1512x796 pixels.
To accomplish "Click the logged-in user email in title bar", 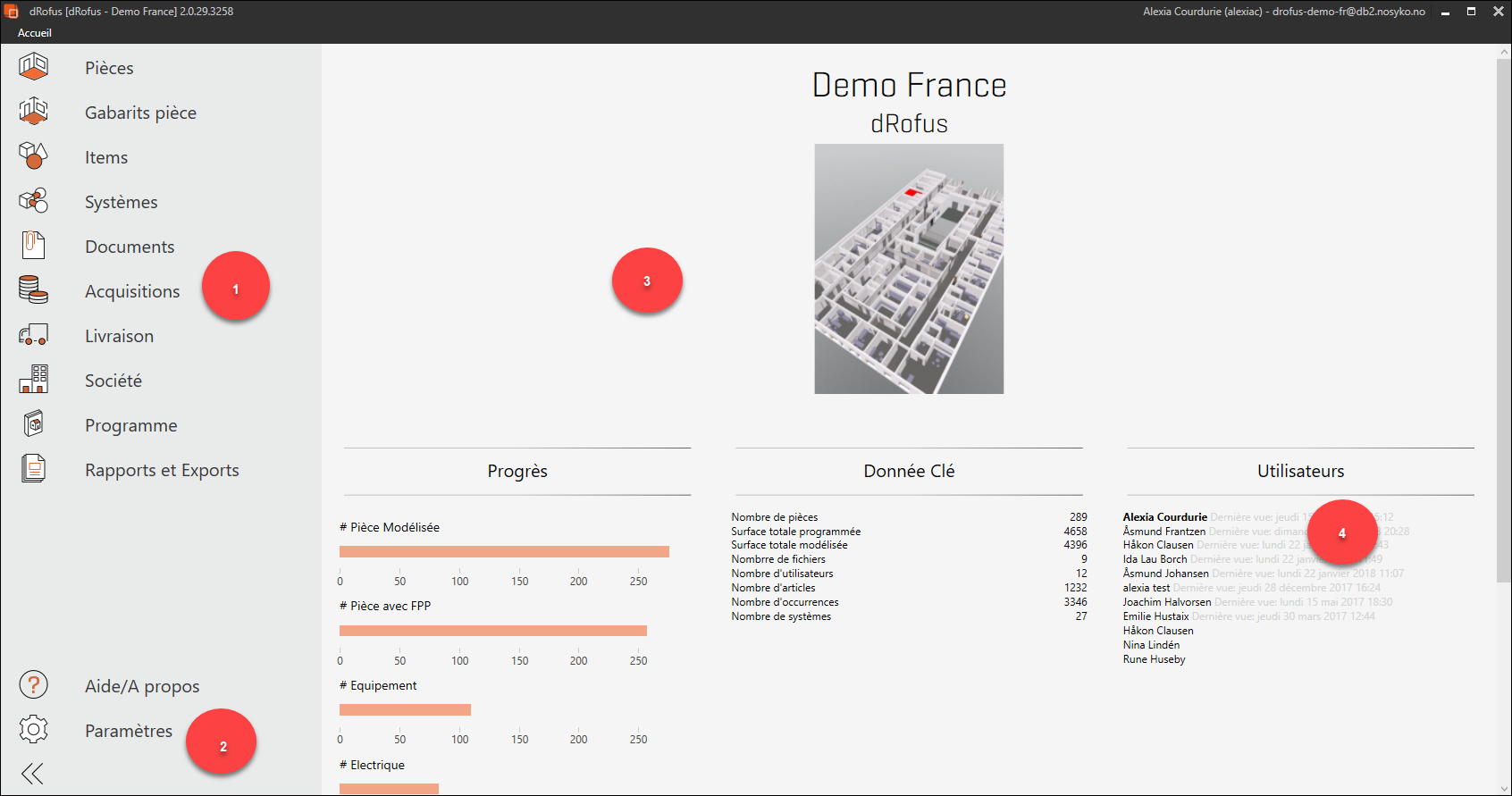I will tap(1348, 12).
